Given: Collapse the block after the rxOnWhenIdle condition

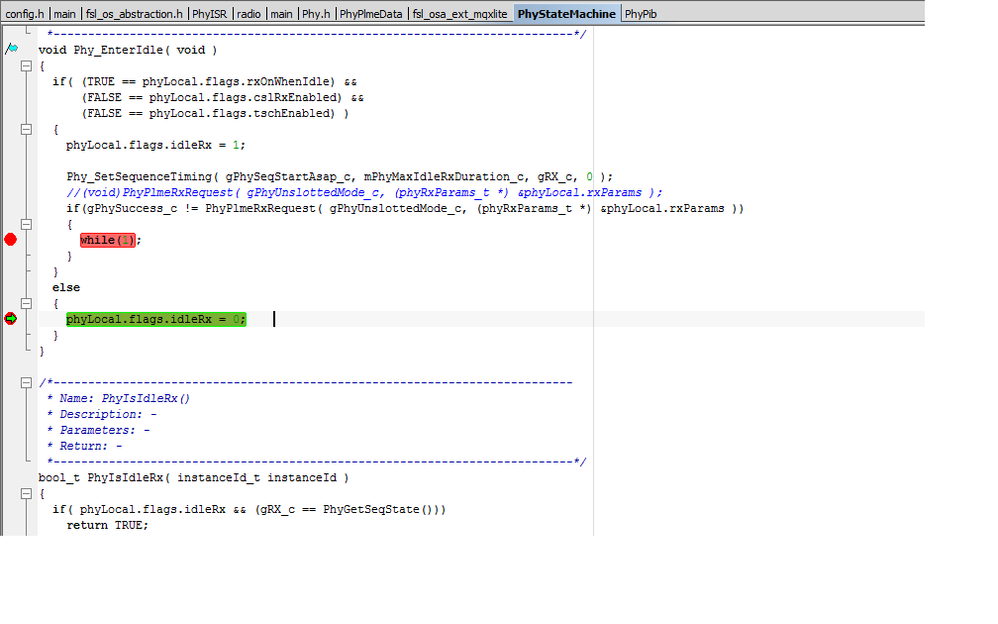Looking at the screenshot, I should (26, 129).
